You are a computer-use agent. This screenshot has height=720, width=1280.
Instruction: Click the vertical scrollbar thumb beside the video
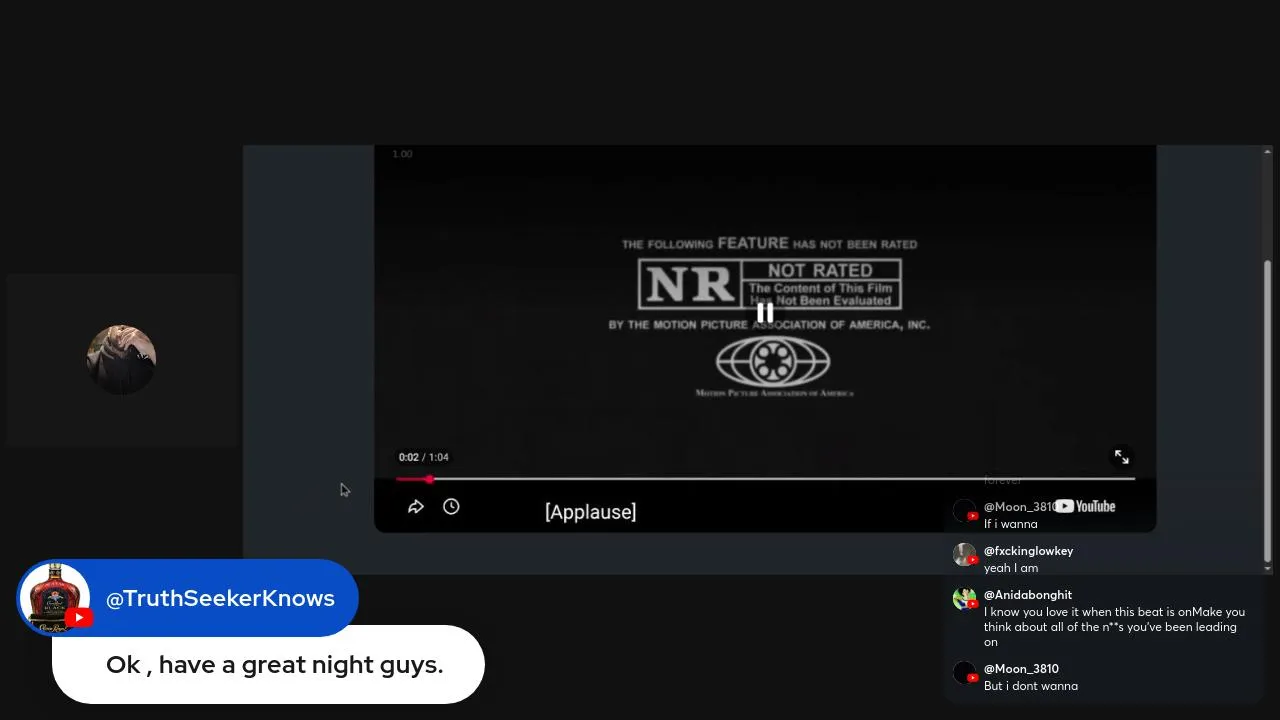click(x=1267, y=410)
